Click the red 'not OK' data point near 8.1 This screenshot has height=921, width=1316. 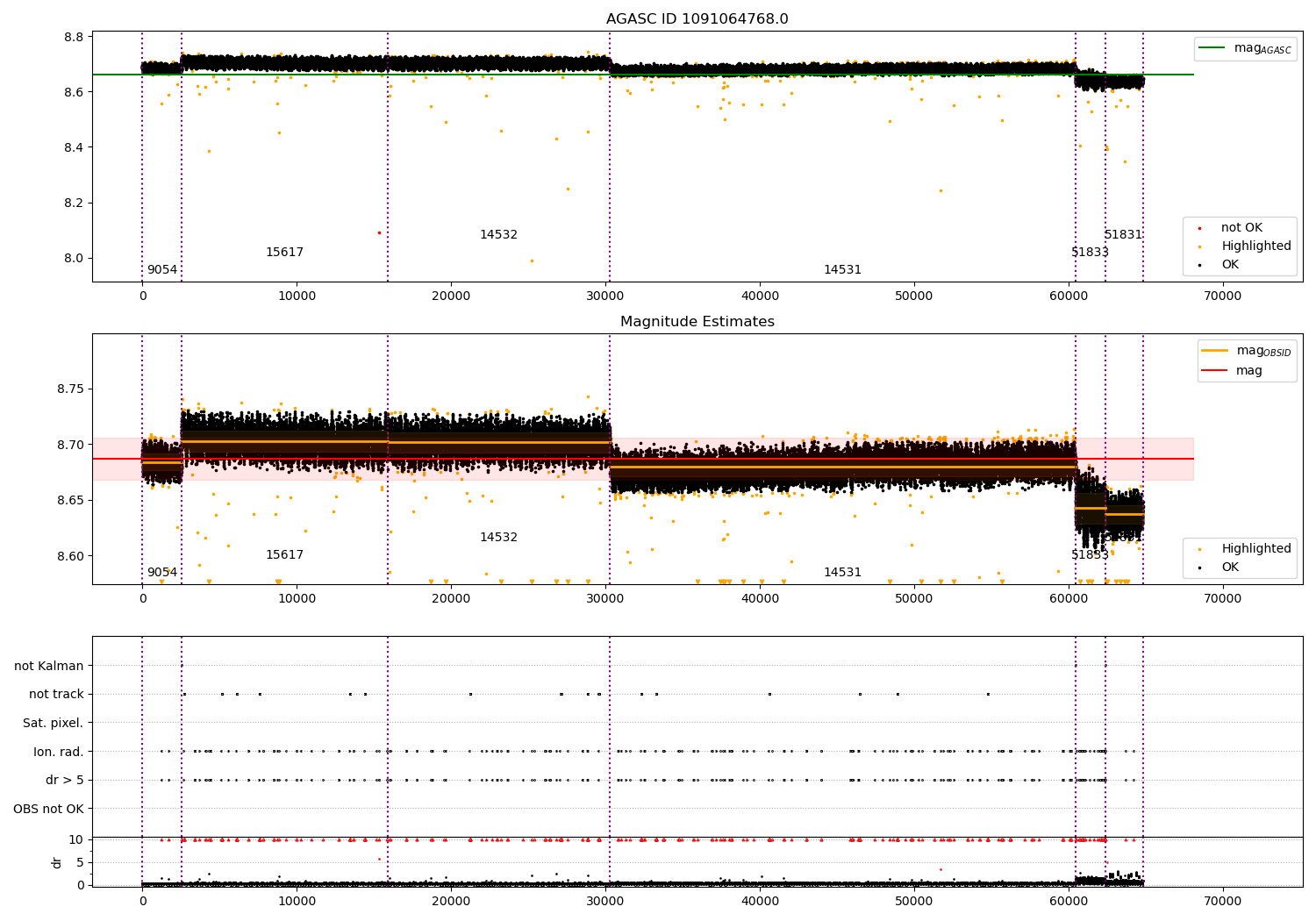379,232
